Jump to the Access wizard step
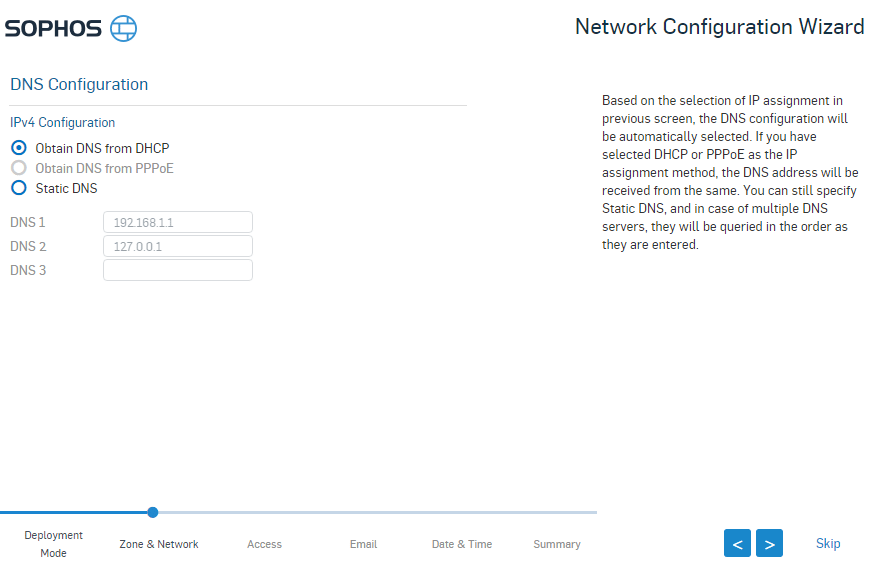The height and width of the screenshot is (574, 891). pos(264,544)
